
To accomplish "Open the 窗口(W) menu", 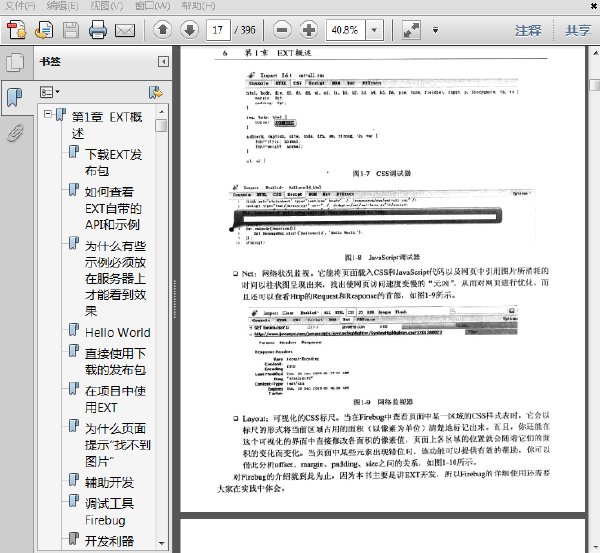I will pyautogui.click(x=153, y=6).
